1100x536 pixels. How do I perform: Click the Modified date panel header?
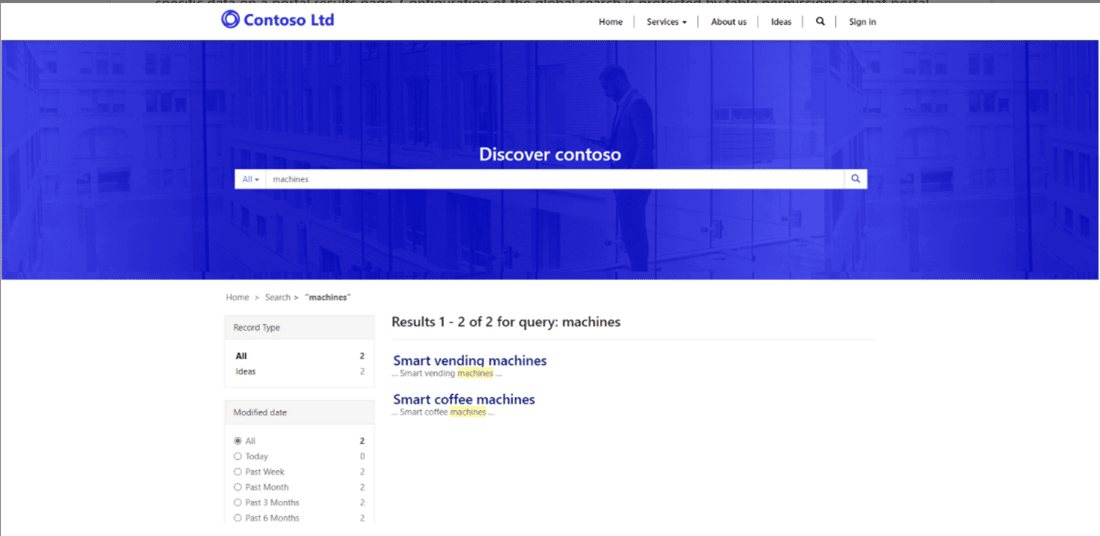point(300,413)
